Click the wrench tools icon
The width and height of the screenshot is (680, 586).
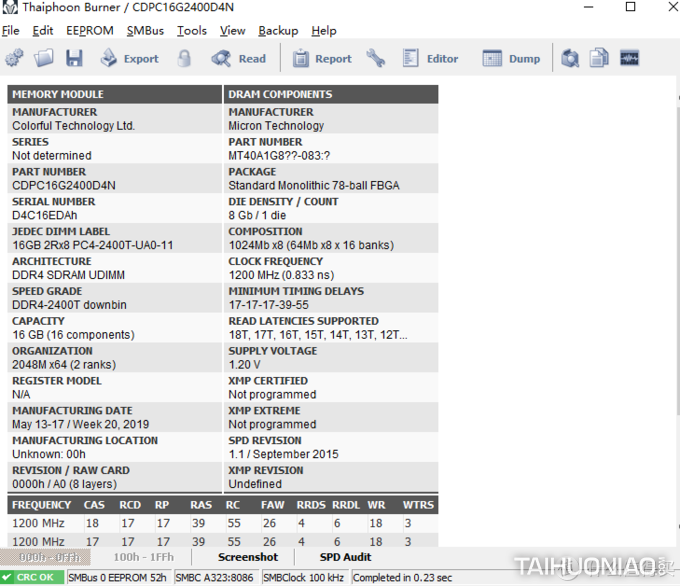coord(376,58)
